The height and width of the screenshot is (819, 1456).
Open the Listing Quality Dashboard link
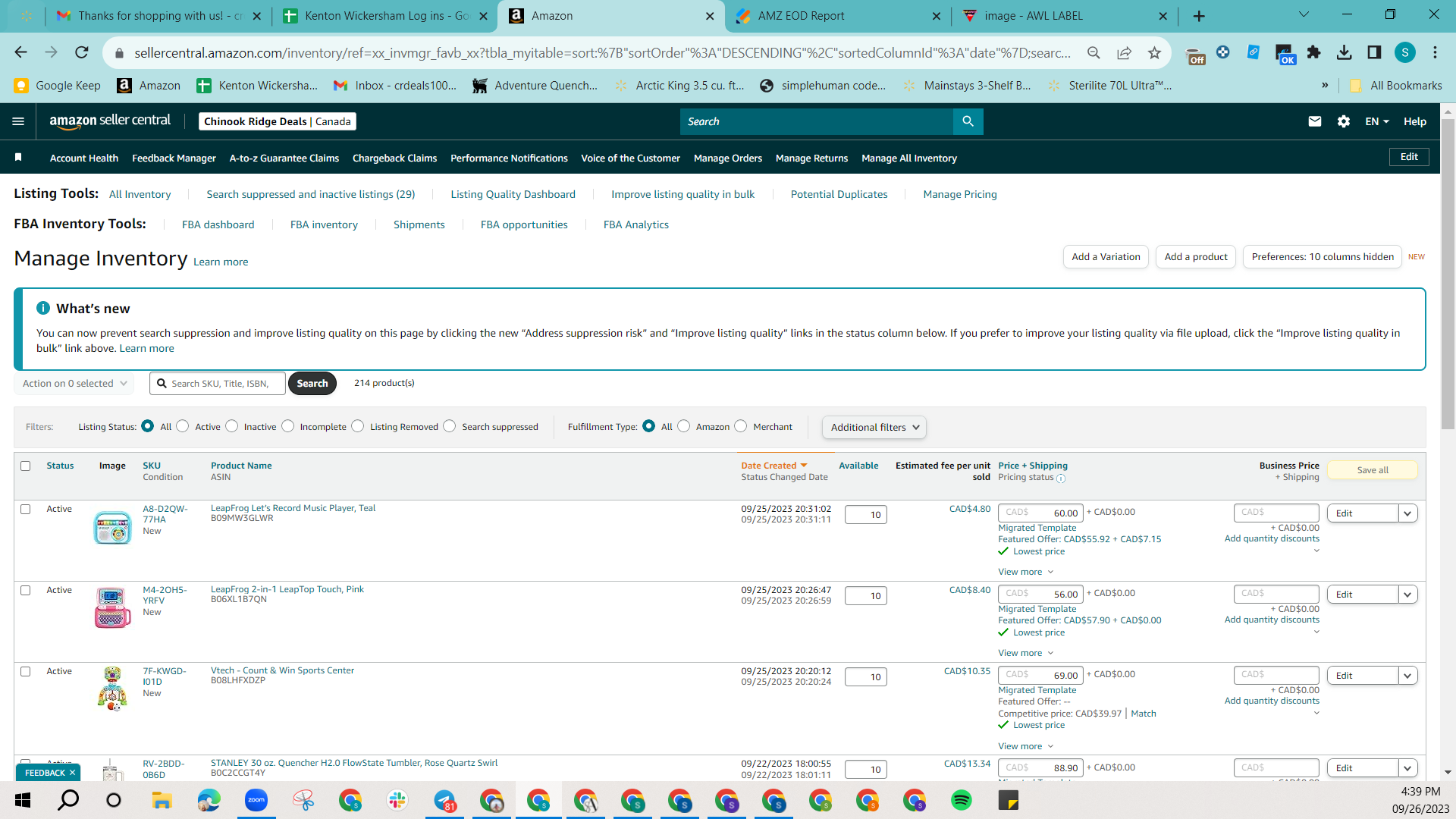[513, 195]
